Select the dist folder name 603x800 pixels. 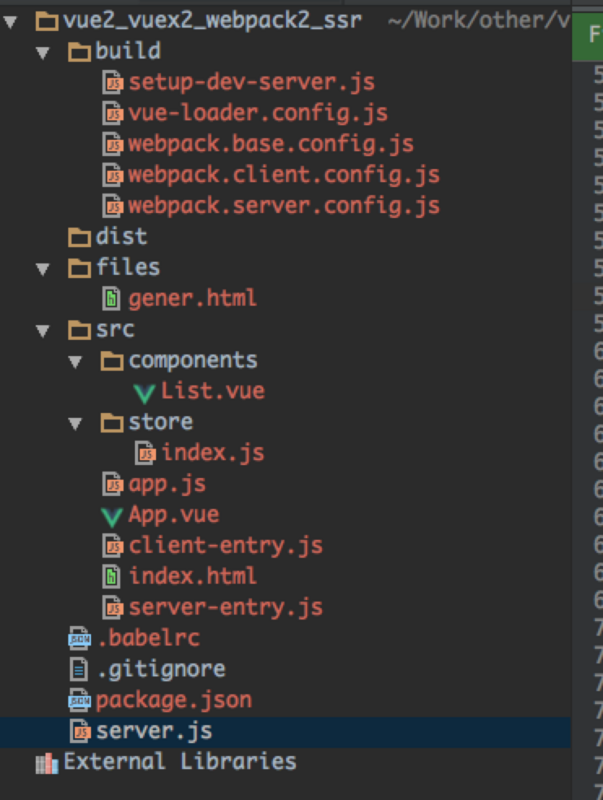click(121, 237)
